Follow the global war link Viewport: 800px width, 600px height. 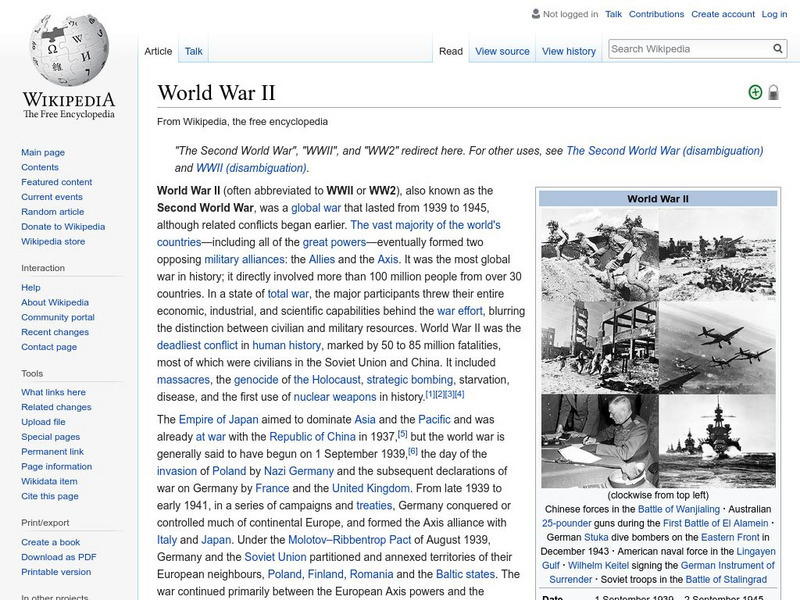pos(316,208)
